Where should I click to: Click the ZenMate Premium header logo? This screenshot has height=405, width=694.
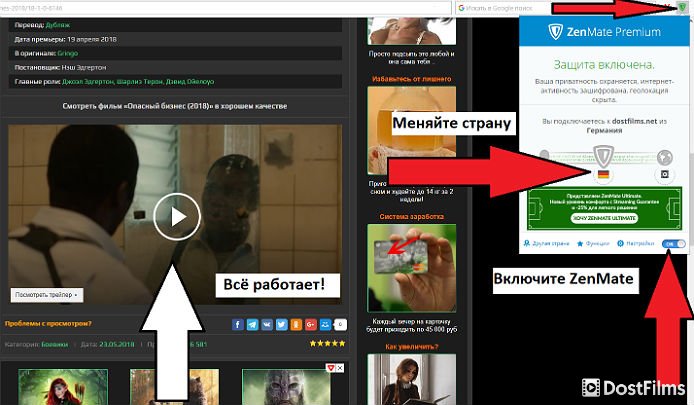click(604, 32)
